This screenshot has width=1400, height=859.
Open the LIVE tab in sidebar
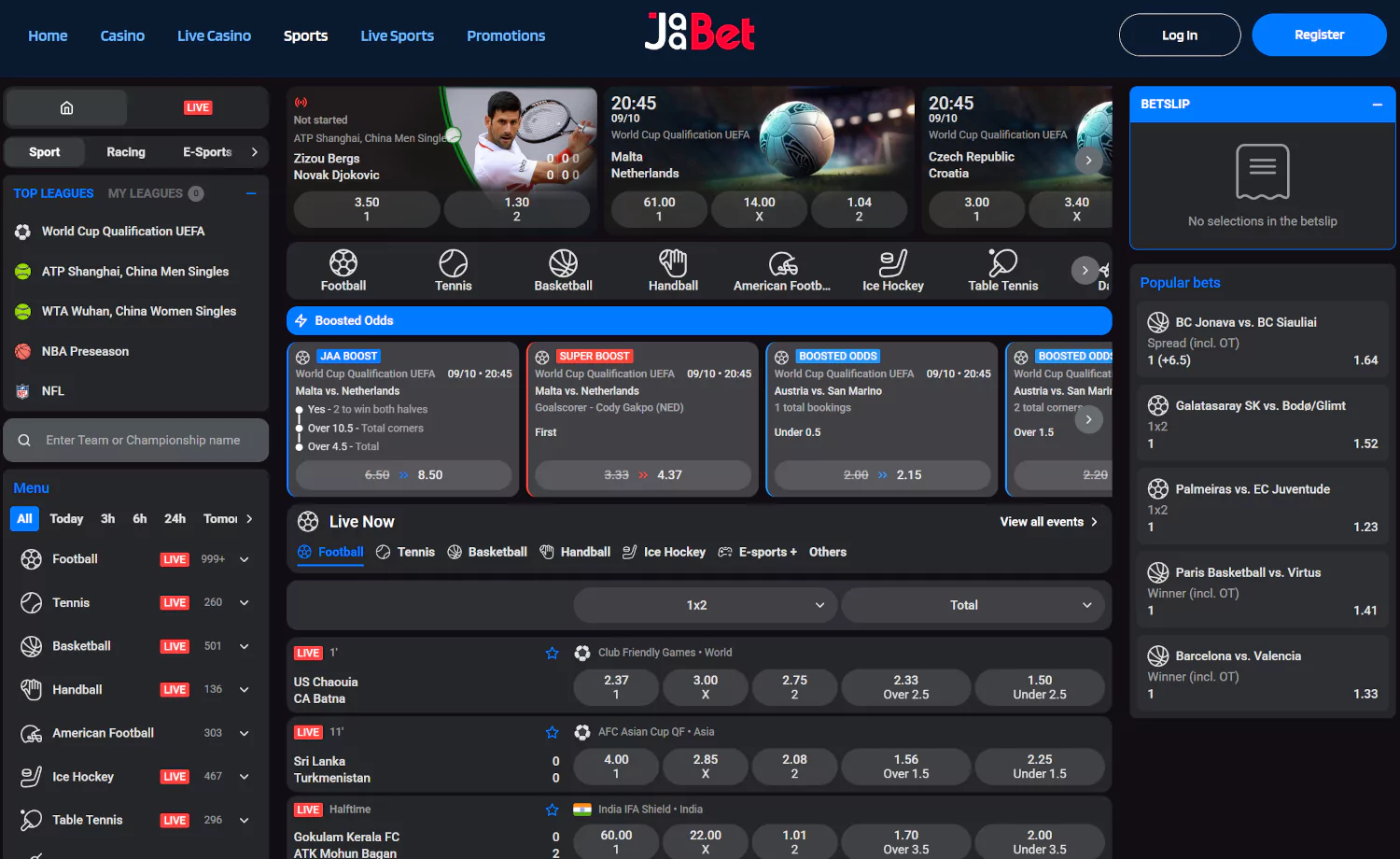click(x=198, y=107)
